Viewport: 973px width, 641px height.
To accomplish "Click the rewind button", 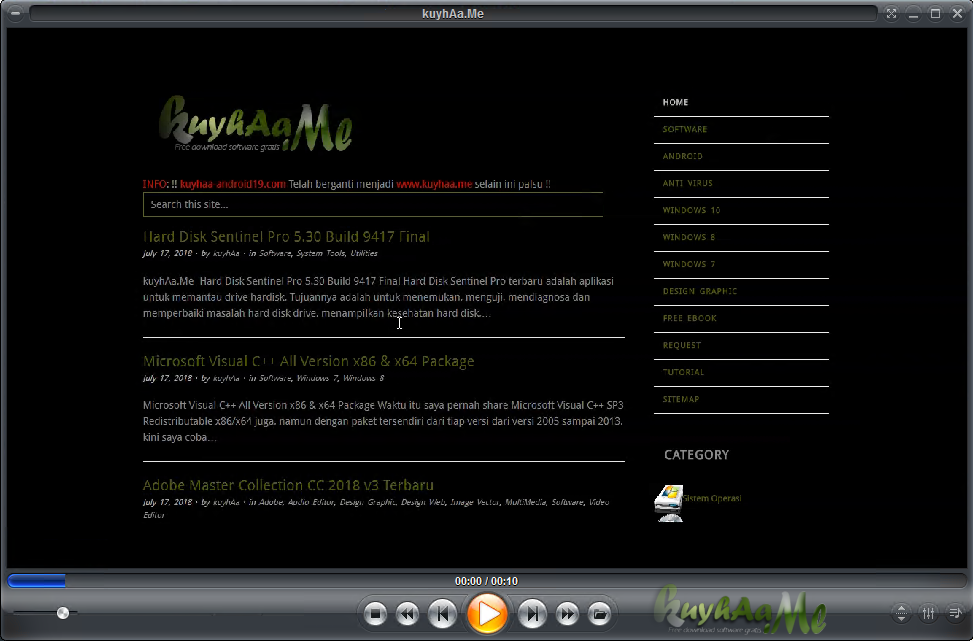I will point(408,614).
